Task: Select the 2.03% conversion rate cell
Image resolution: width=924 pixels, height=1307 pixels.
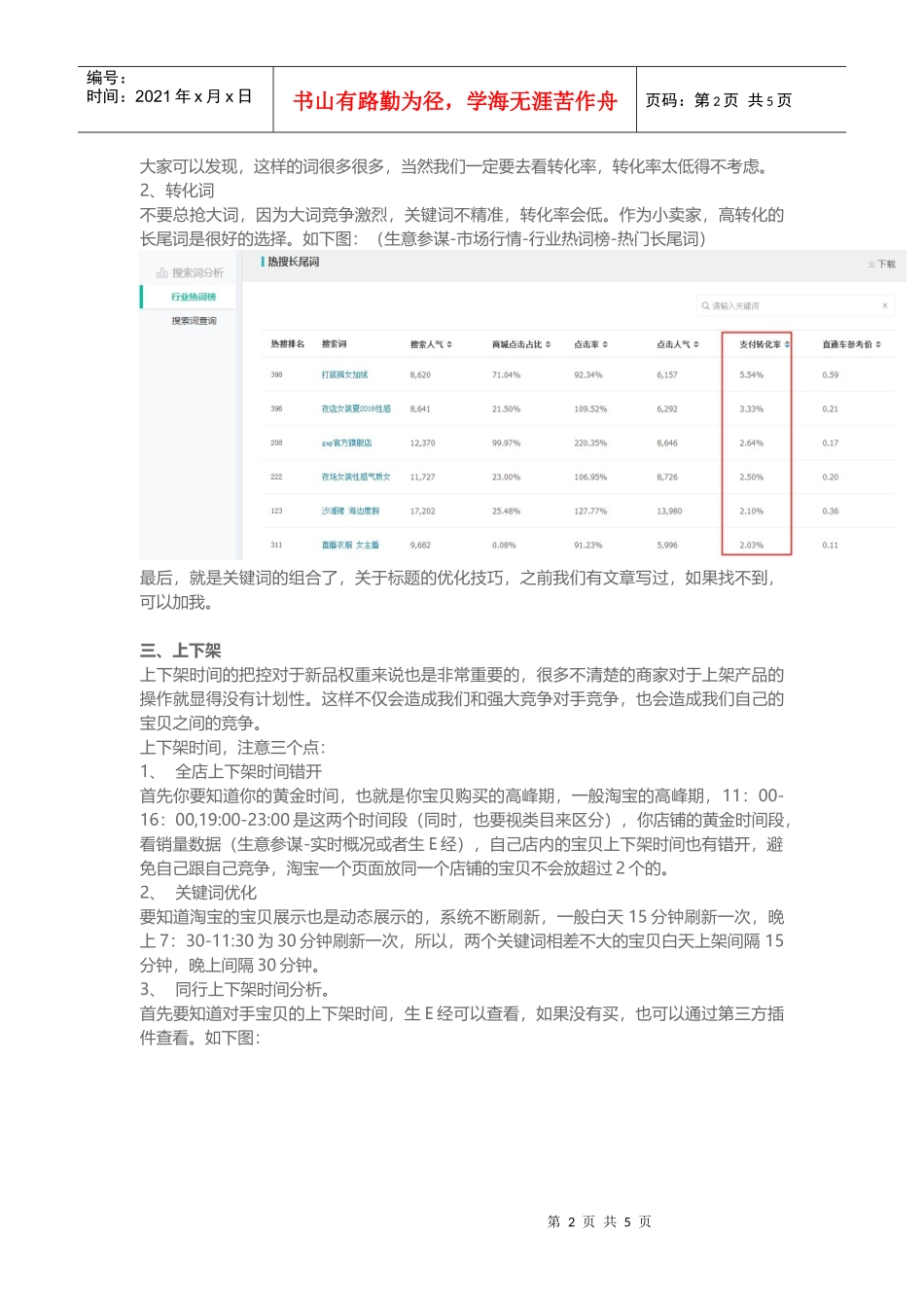Action: tap(751, 545)
